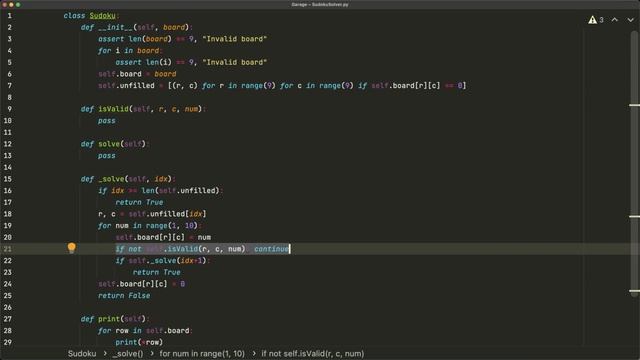Click line number 7 in the gutter
Image resolution: width=640 pixels, height=360 pixels.
[x=9, y=86]
